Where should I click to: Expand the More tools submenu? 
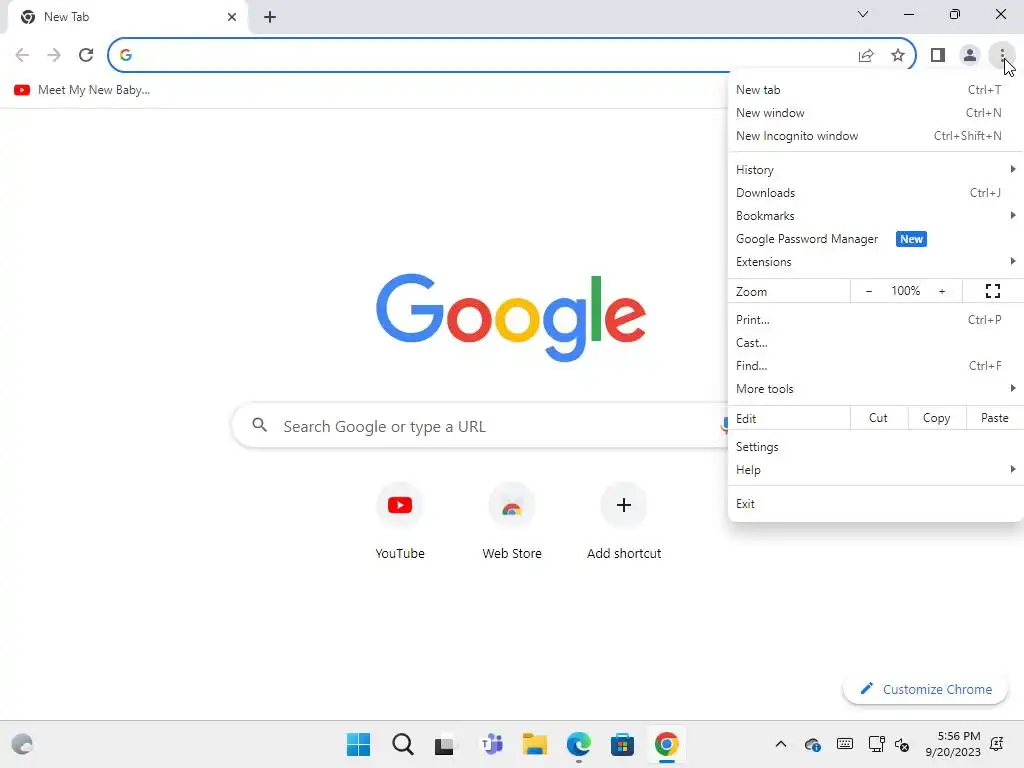pyautogui.click(x=875, y=389)
